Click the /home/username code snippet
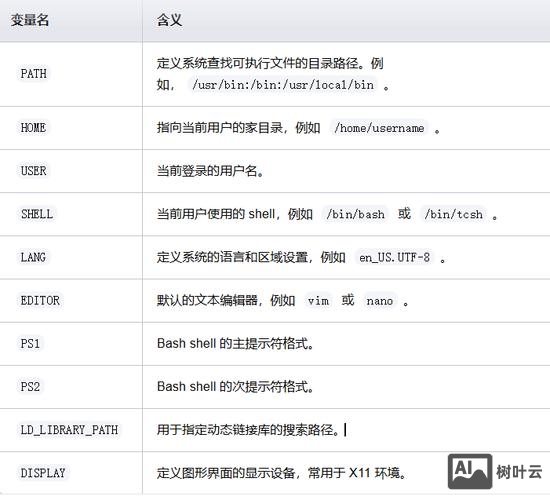Viewport: 550px width, 500px height. (379, 128)
